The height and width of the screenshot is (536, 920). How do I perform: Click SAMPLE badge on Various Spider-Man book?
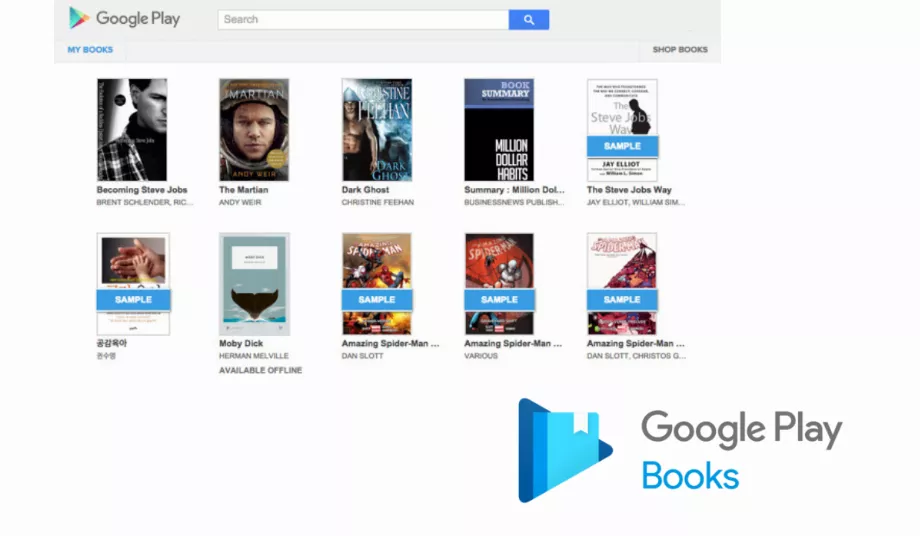click(499, 300)
